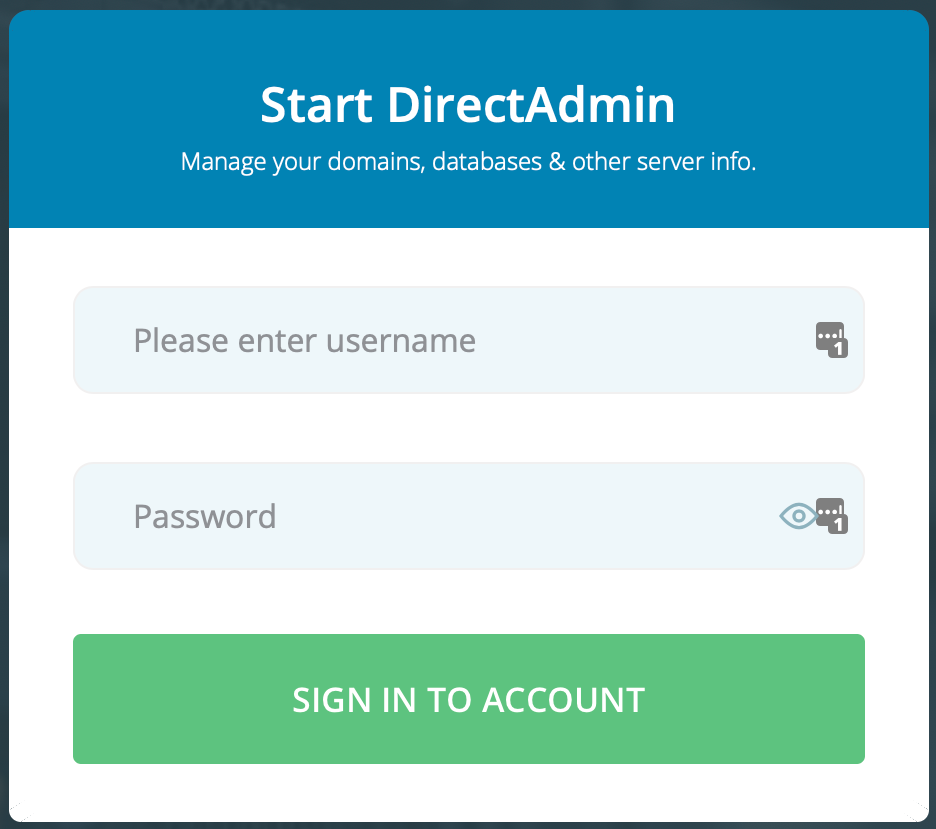
Task: Submit the login form with the green button
Action: [468, 699]
